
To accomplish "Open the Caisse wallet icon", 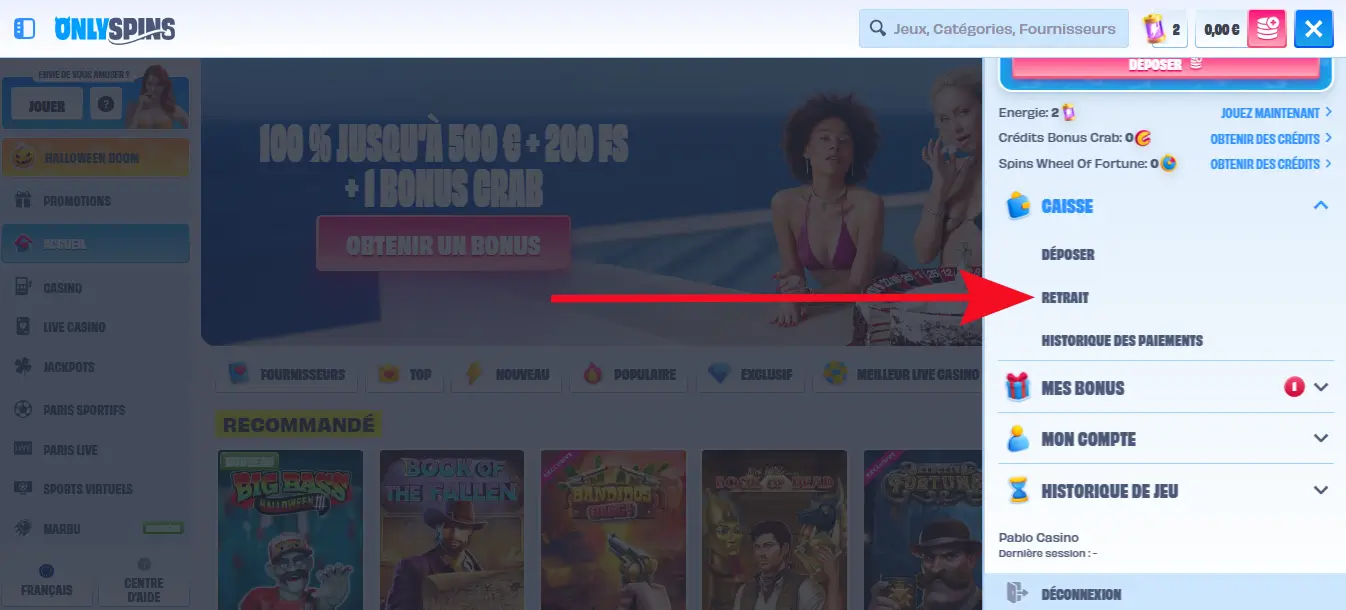I will (1018, 206).
